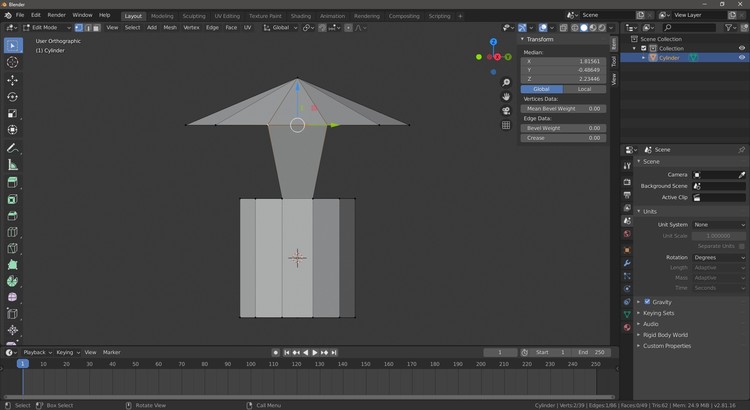Click the Local button in Transform panel
This screenshot has width=750, height=410.
point(584,89)
